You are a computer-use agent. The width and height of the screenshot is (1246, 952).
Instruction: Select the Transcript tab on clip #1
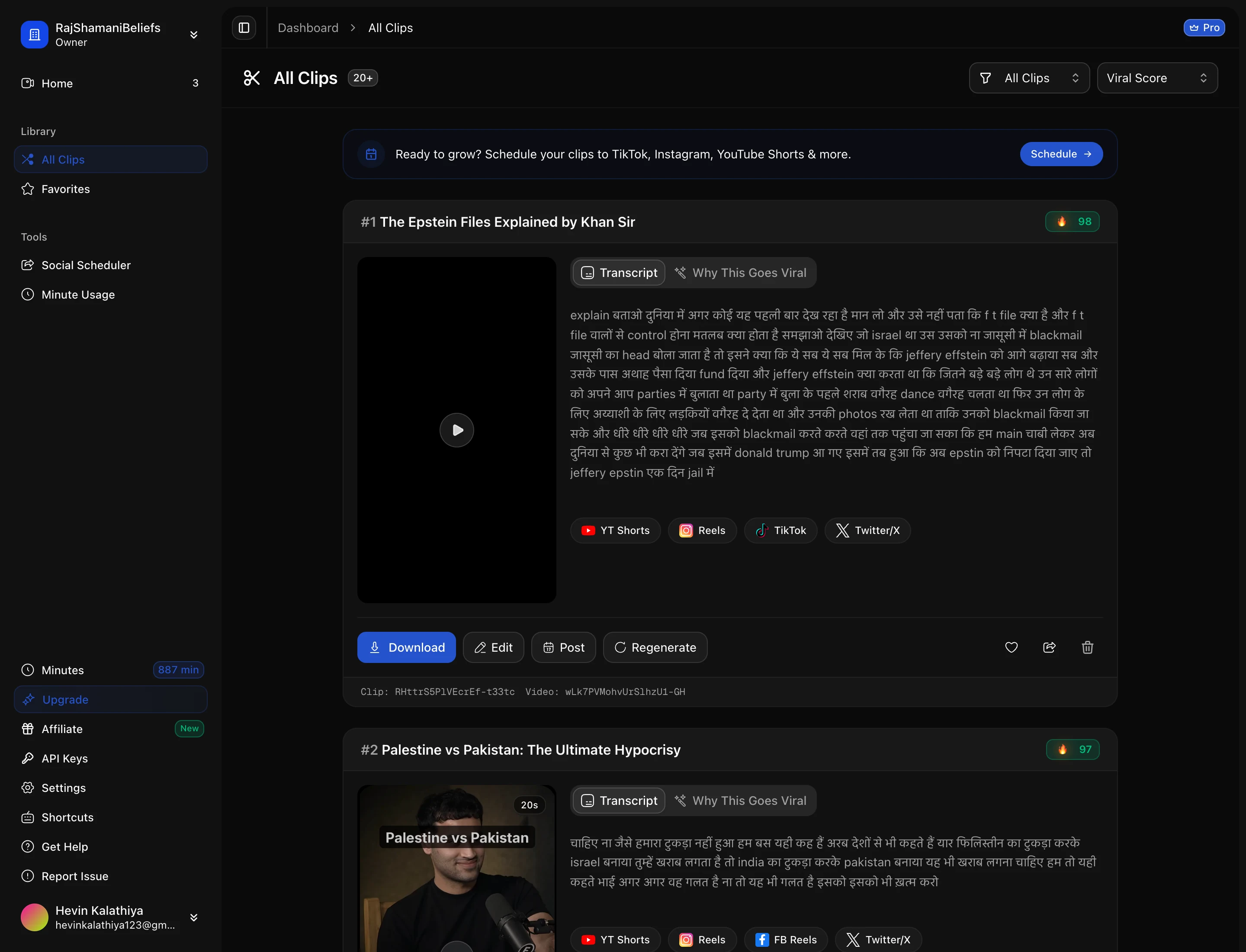[x=619, y=273]
